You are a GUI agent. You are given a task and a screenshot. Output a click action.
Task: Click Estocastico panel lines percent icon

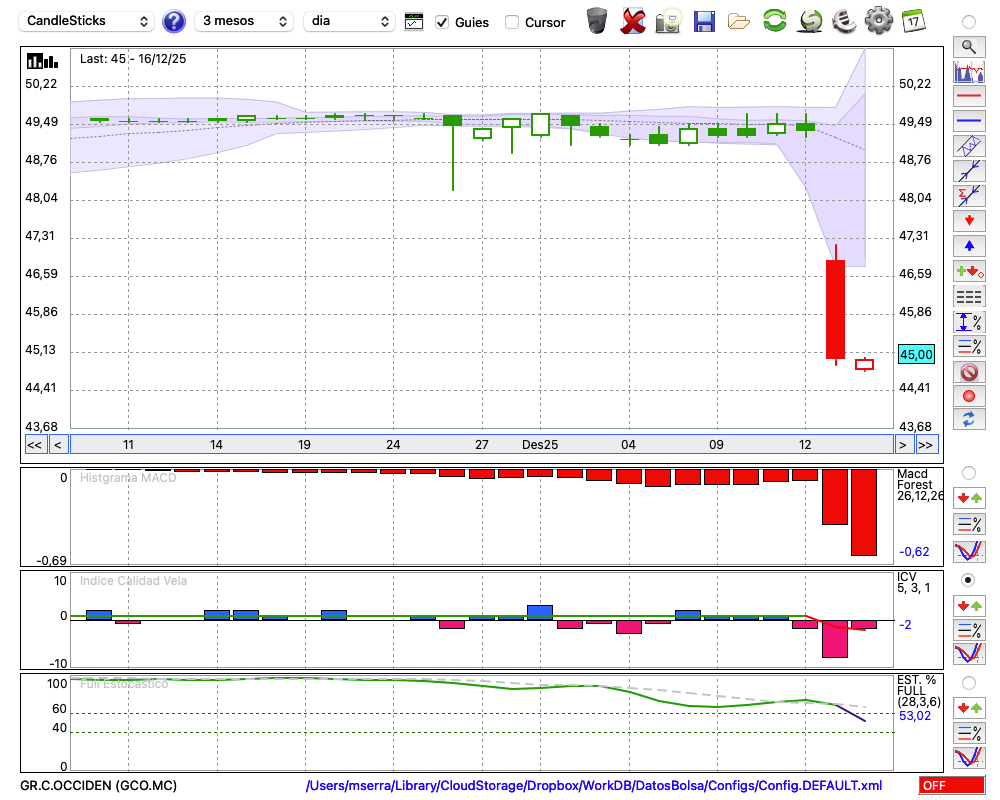(x=969, y=733)
